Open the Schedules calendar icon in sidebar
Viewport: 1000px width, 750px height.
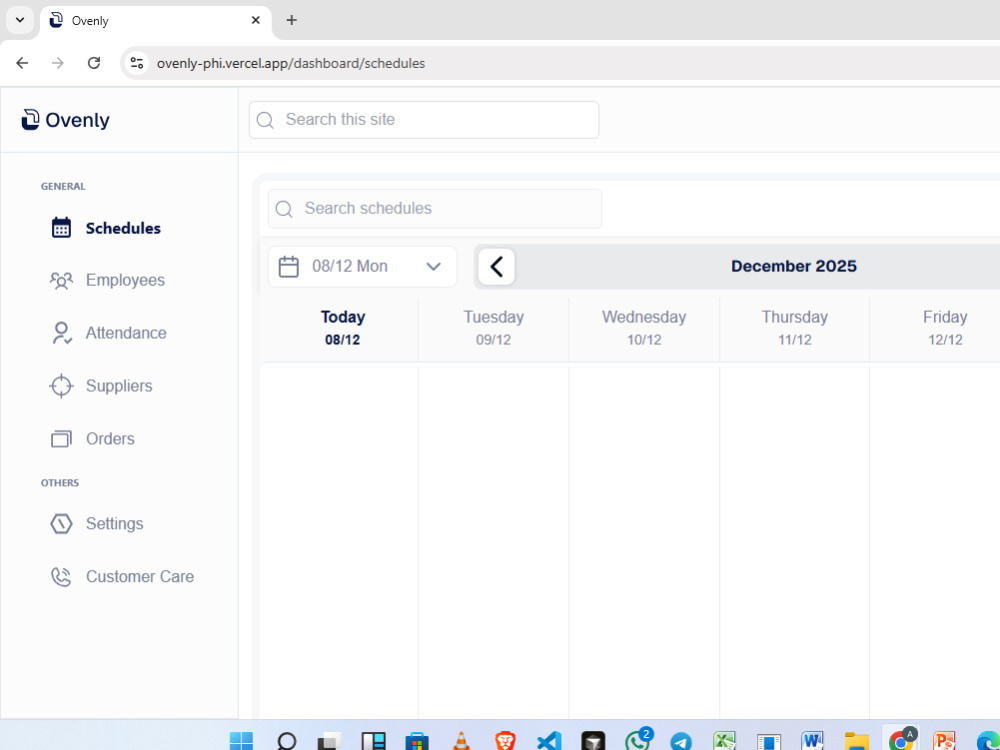coord(61,228)
